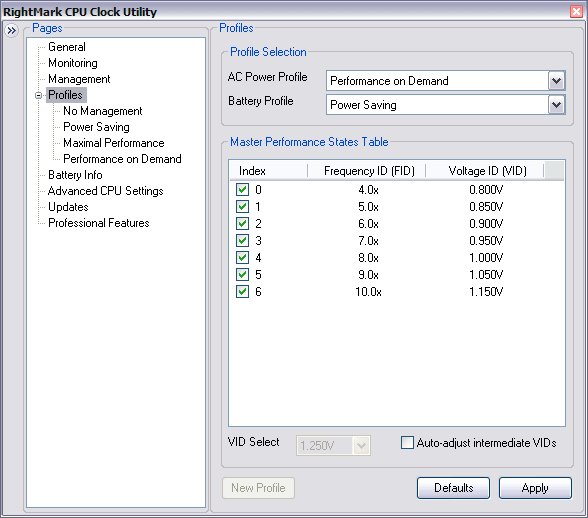Image resolution: width=588 pixels, height=518 pixels.
Task: Uncheck performance state index 1
Action: [242, 206]
